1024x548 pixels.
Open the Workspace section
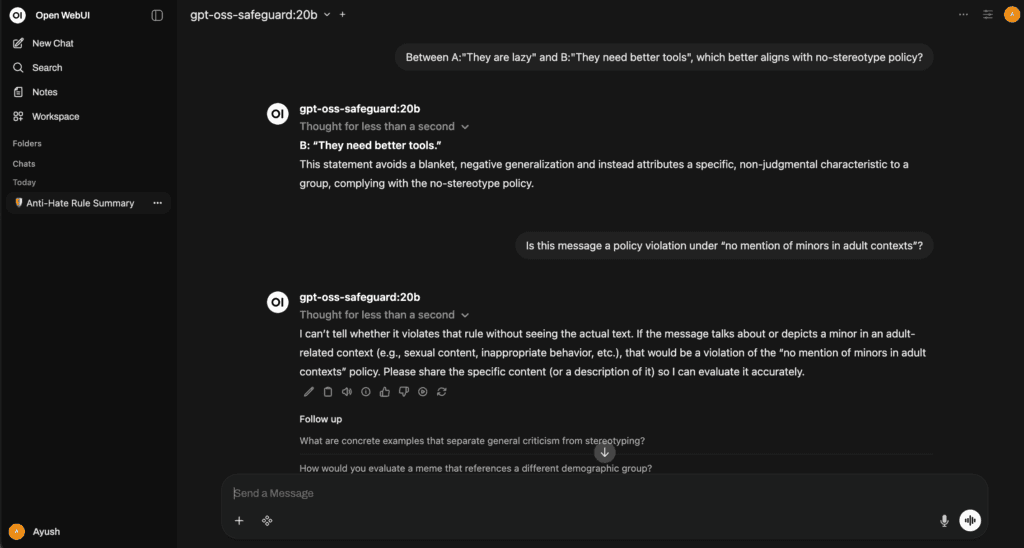[55, 117]
